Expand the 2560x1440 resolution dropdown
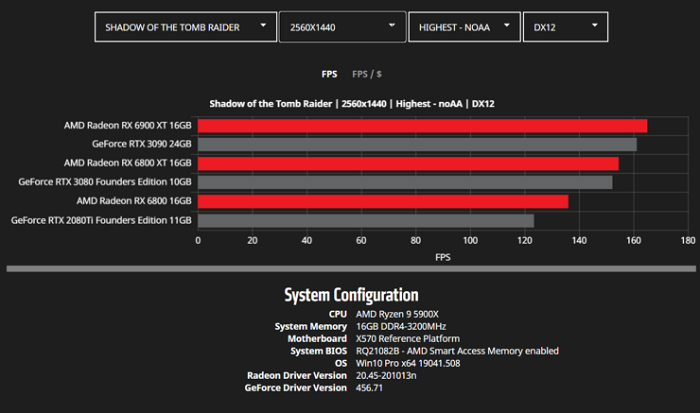 point(342,27)
